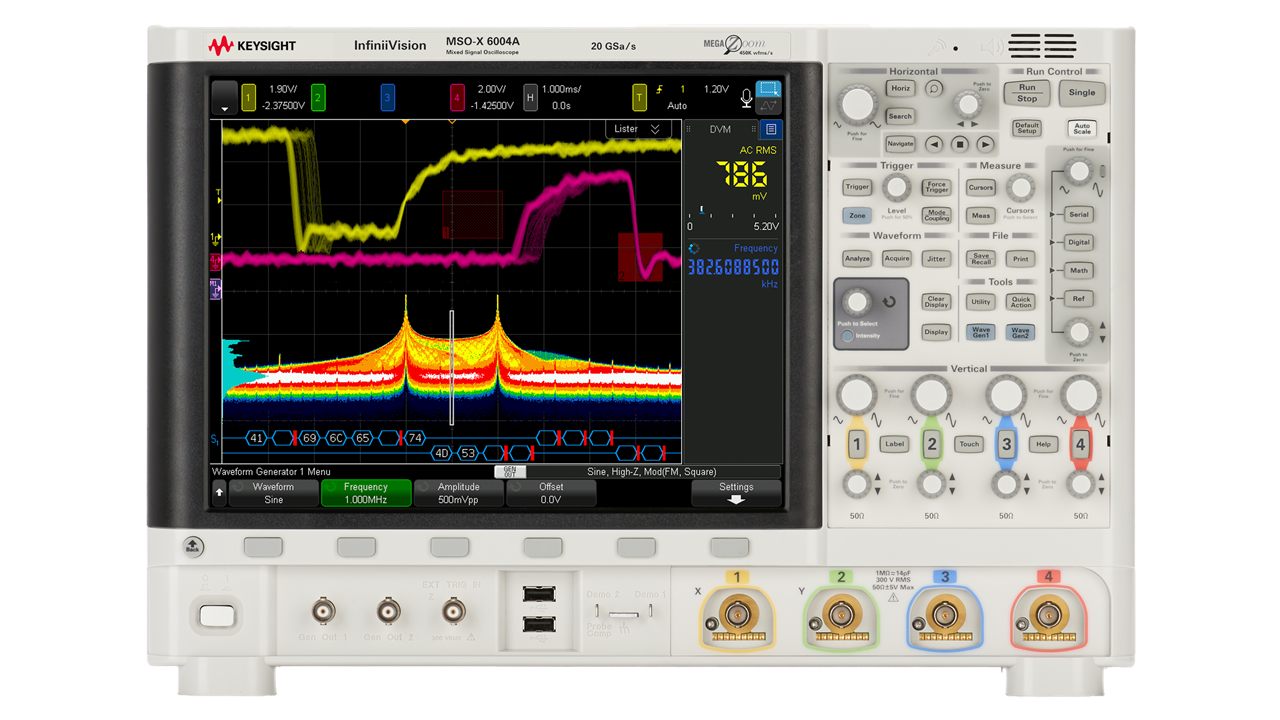Push the Help button
Image resolution: width=1280 pixels, height=720 pixels.
(1043, 444)
